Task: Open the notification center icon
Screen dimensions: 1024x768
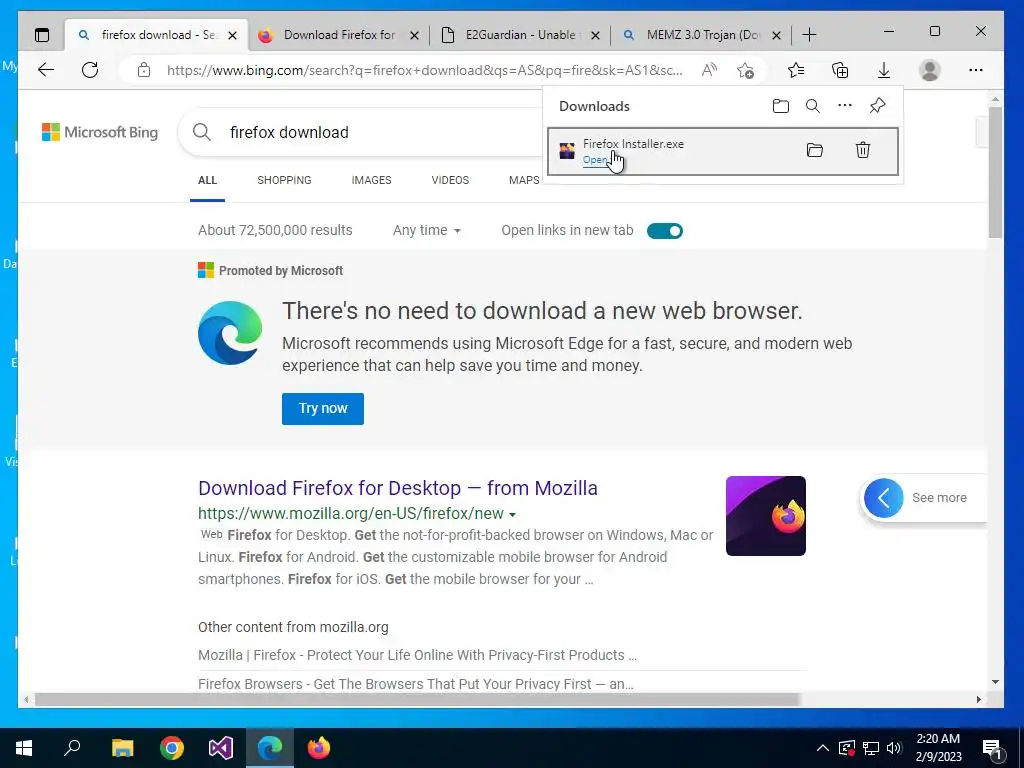Action: coord(992,748)
